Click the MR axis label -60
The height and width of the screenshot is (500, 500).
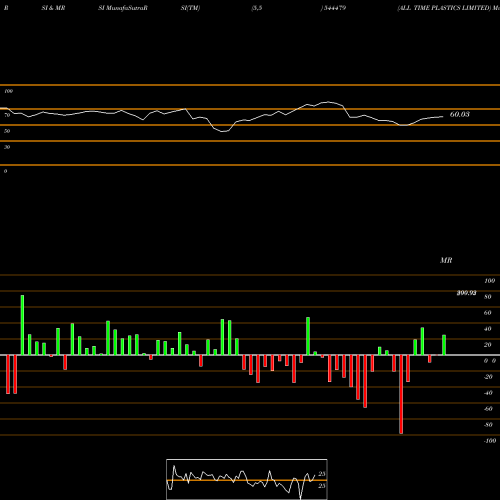(x=488, y=409)
